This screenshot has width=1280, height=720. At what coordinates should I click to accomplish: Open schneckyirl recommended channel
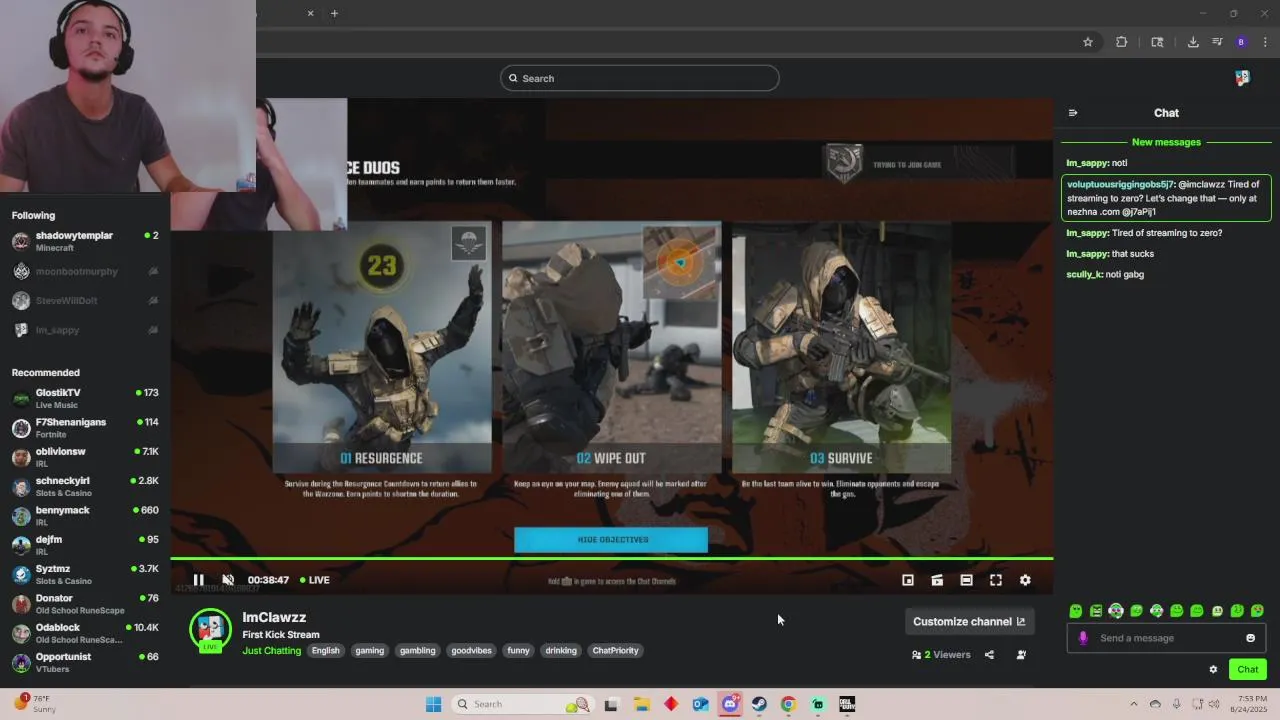(85, 486)
